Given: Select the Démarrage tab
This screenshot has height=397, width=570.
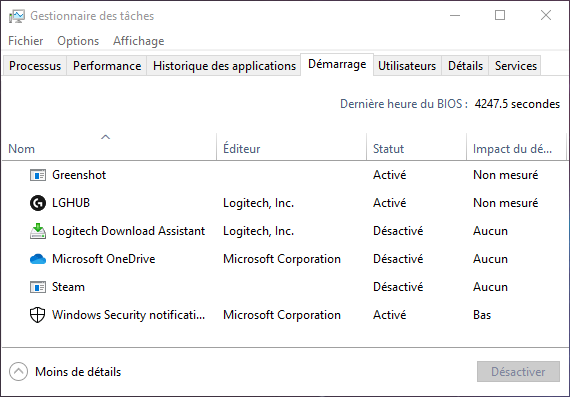Looking at the screenshot, I should 337,64.
